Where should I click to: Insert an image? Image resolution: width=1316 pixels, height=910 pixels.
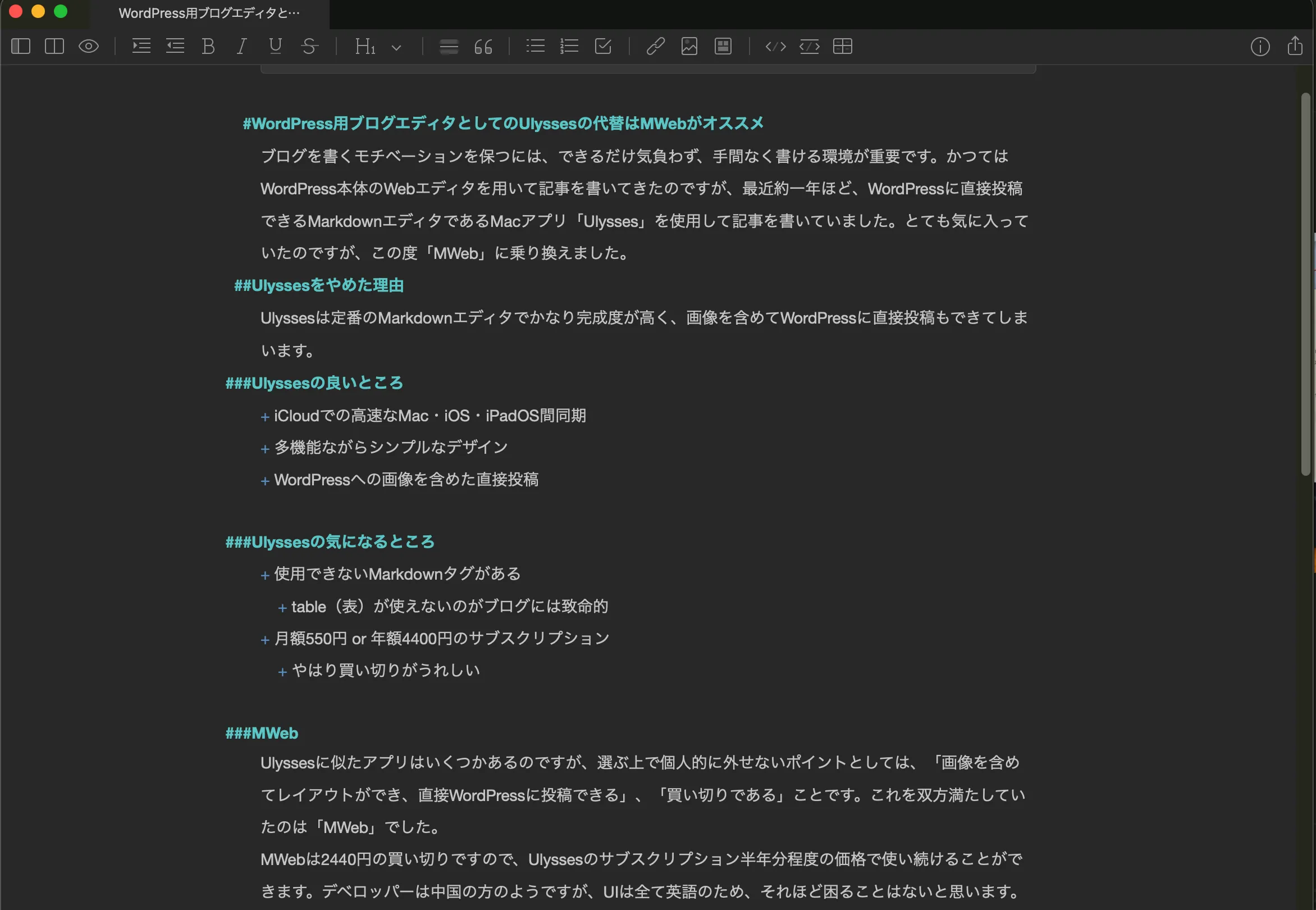point(688,47)
